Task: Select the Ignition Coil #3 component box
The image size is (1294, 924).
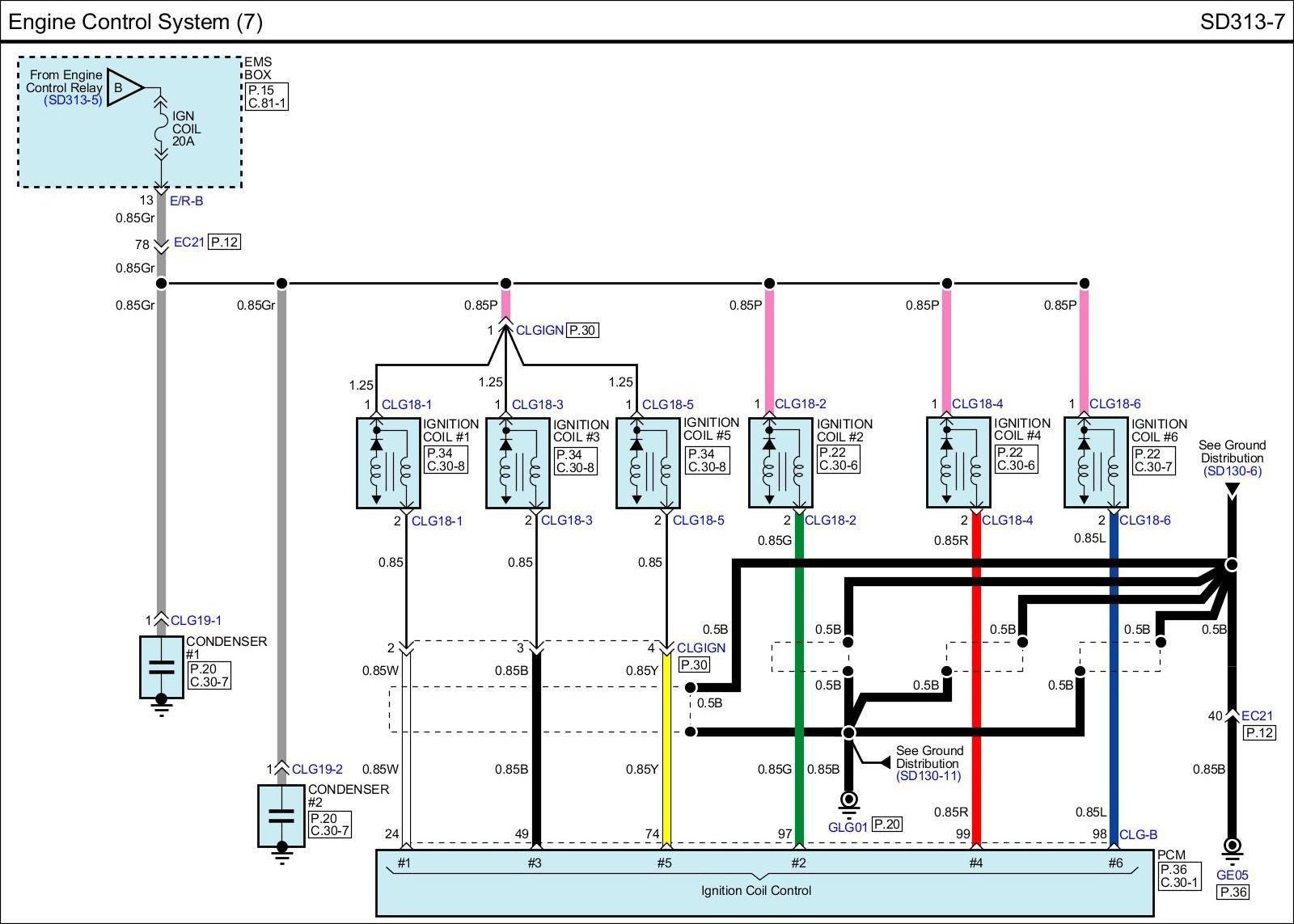Action: [518, 463]
